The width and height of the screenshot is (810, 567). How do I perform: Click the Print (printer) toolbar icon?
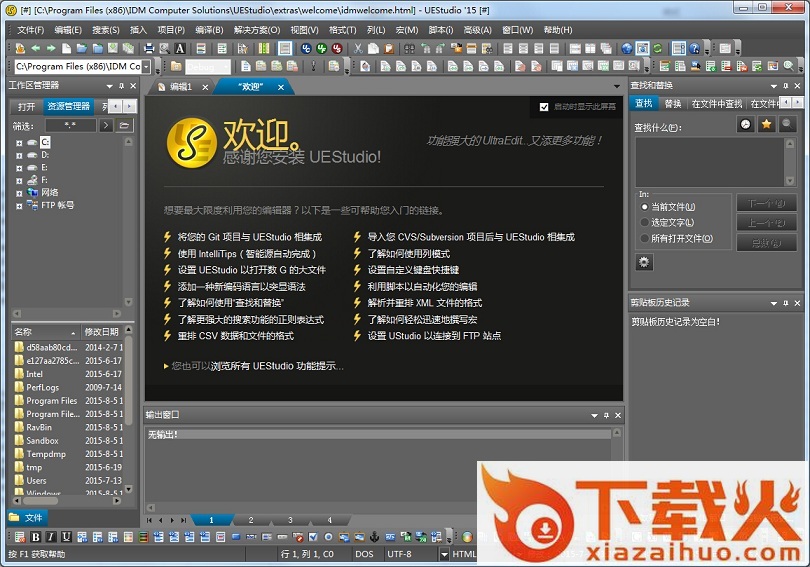coord(149,49)
